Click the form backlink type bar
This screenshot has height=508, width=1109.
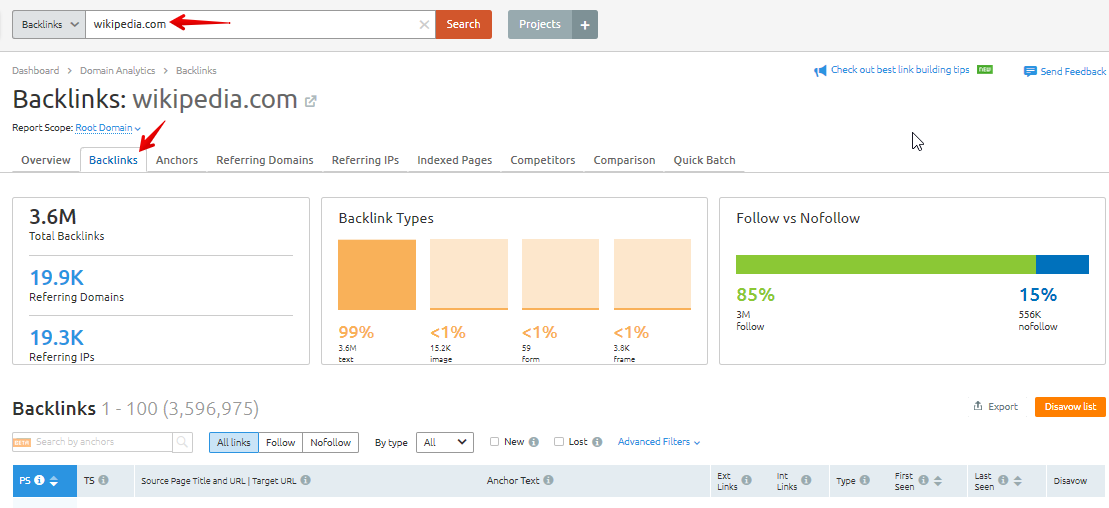(560, 275)
